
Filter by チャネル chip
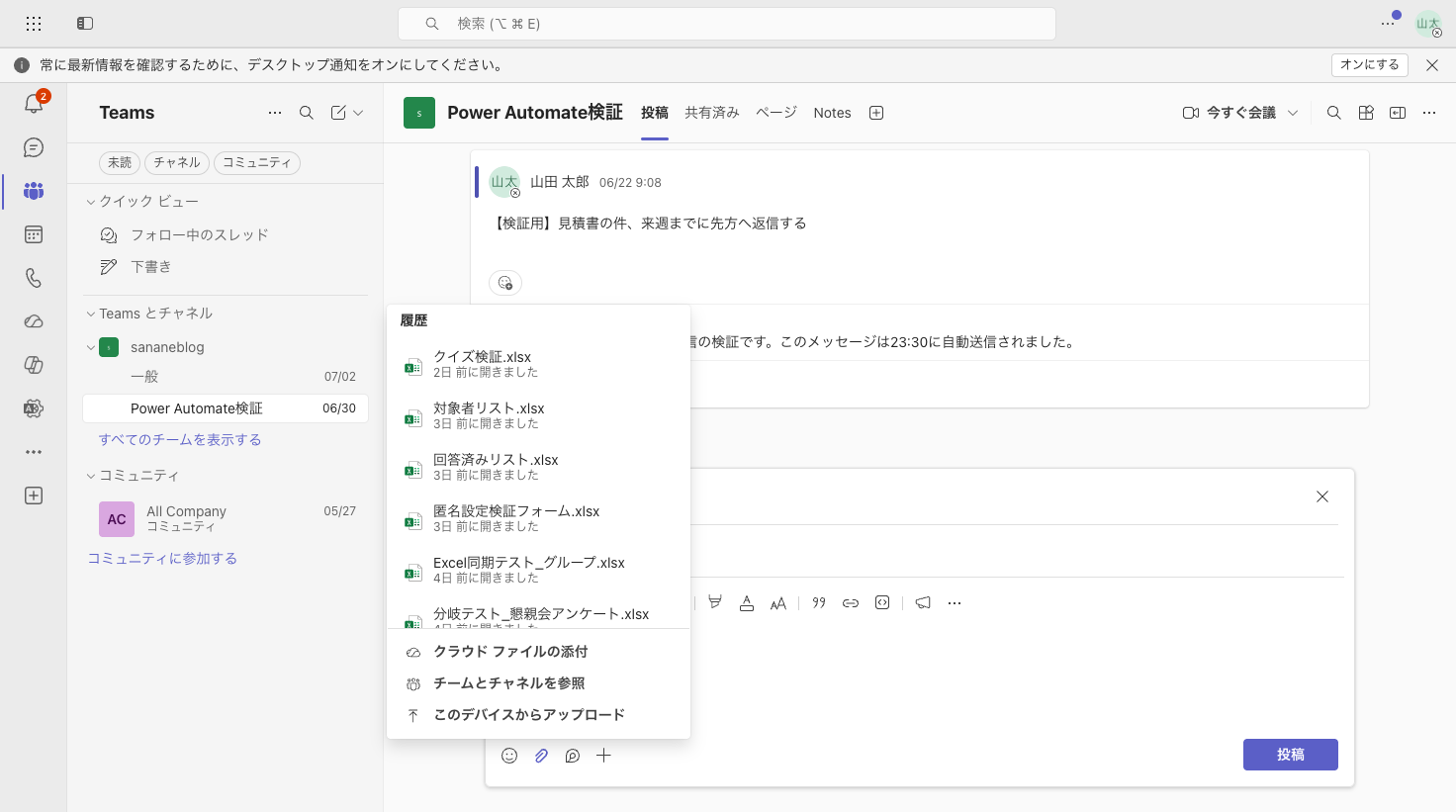(x=177, y=162)
